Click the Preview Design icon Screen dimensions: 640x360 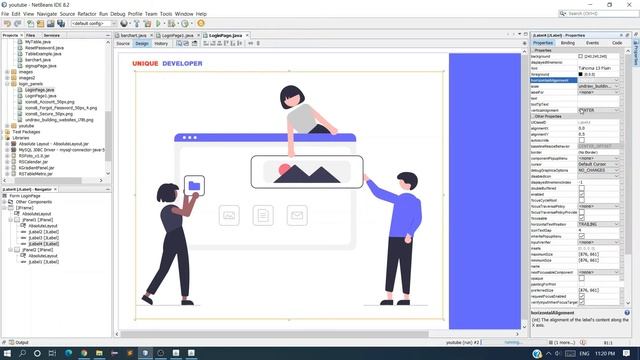194,43
